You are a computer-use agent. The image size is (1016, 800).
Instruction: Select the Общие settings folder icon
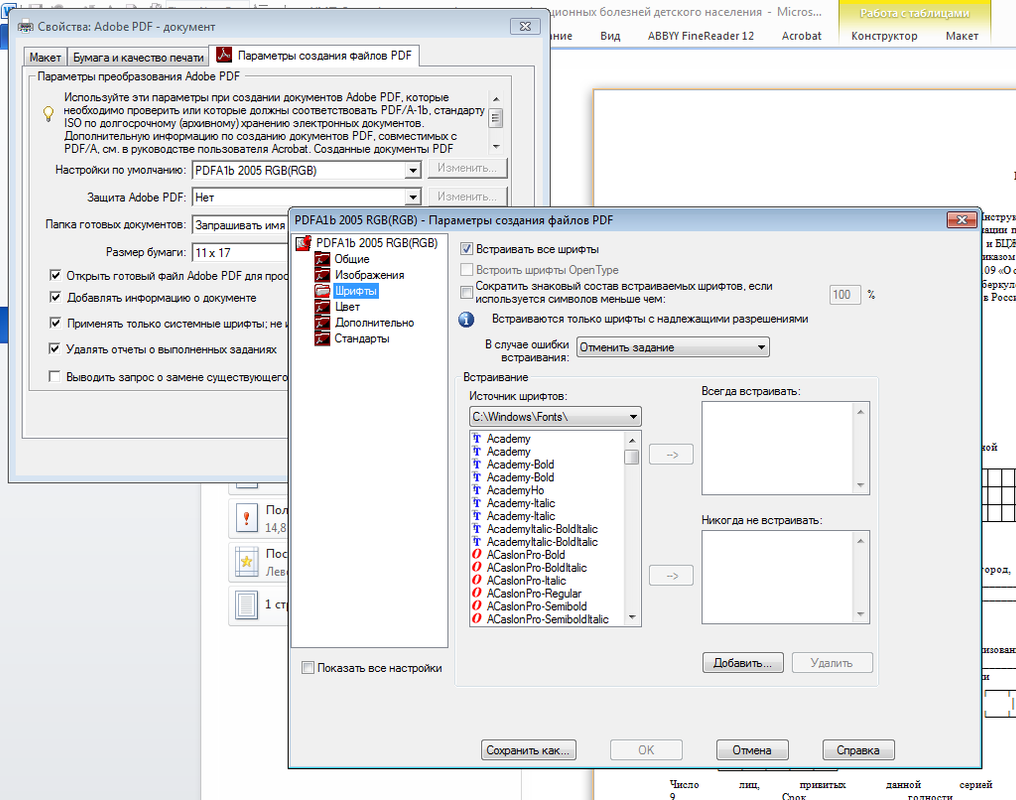pyautogui.click(x=322, y=259)
